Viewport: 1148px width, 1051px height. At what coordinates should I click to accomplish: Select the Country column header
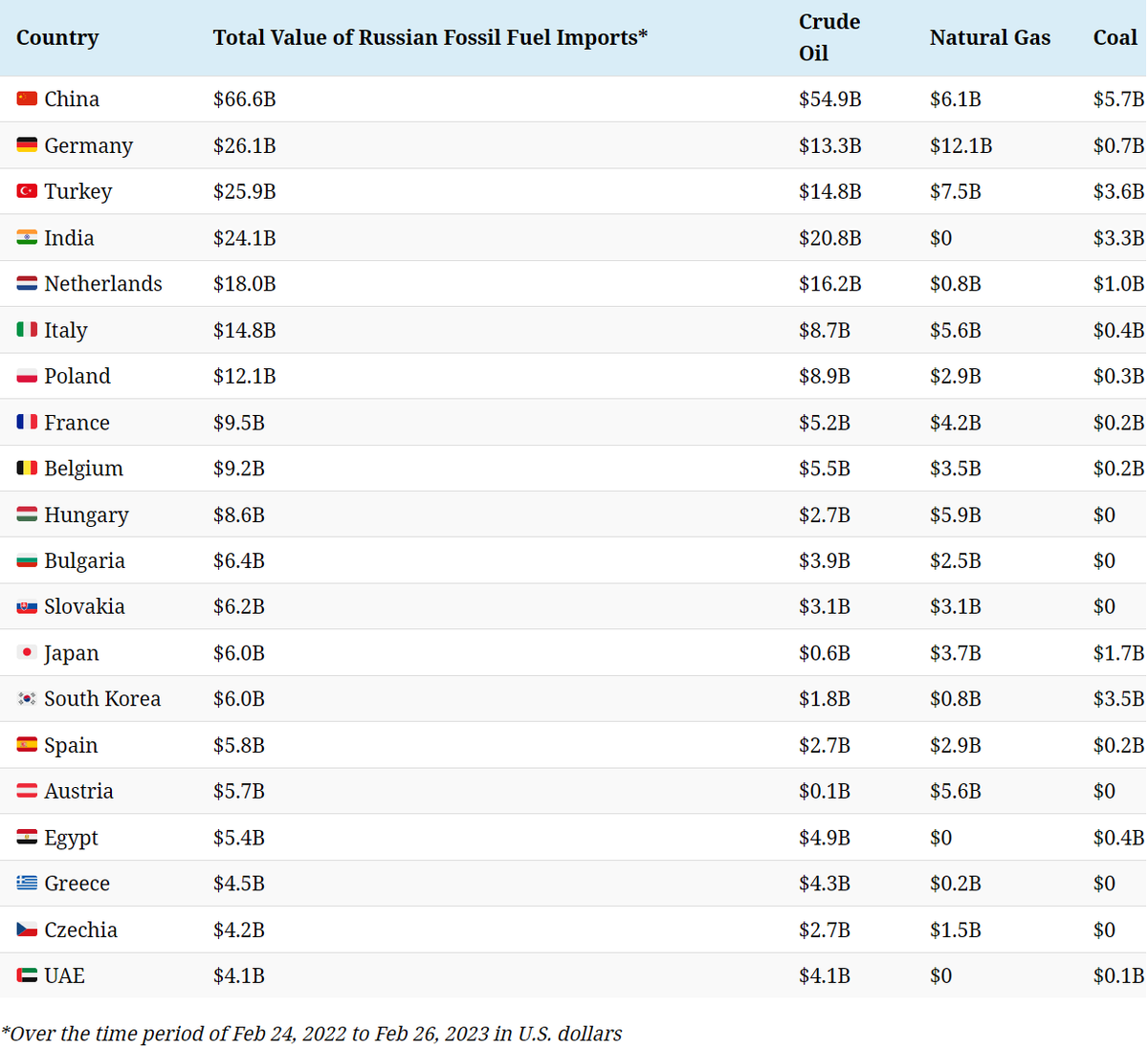coord(57,37)
